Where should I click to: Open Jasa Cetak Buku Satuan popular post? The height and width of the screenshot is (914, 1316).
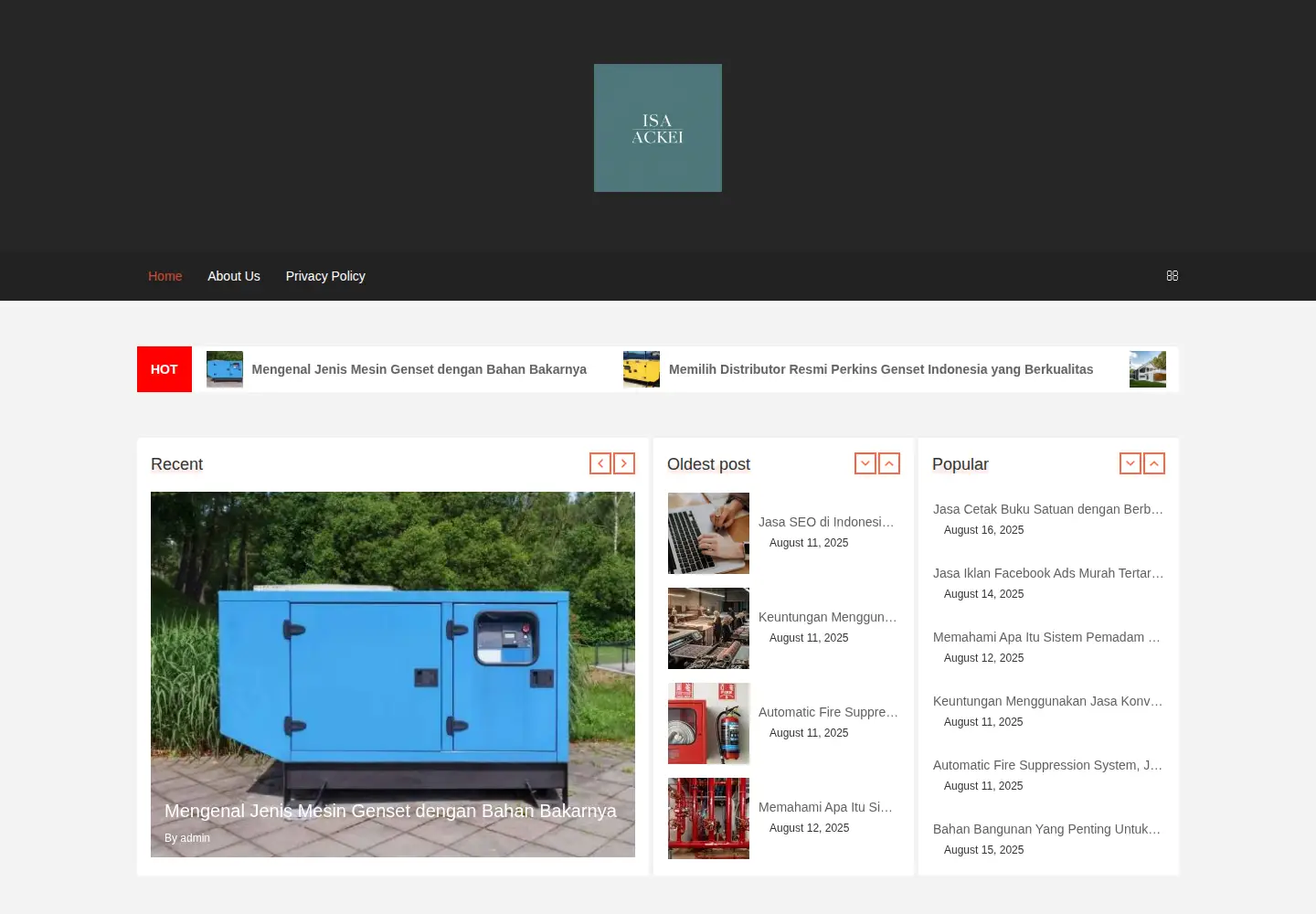[x=1048, y=509]
